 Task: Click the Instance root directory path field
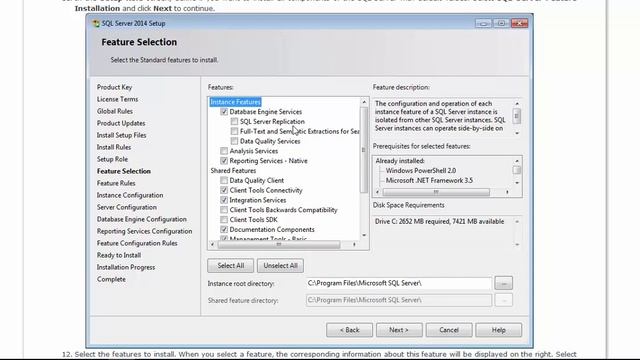[x=399, y=283]
